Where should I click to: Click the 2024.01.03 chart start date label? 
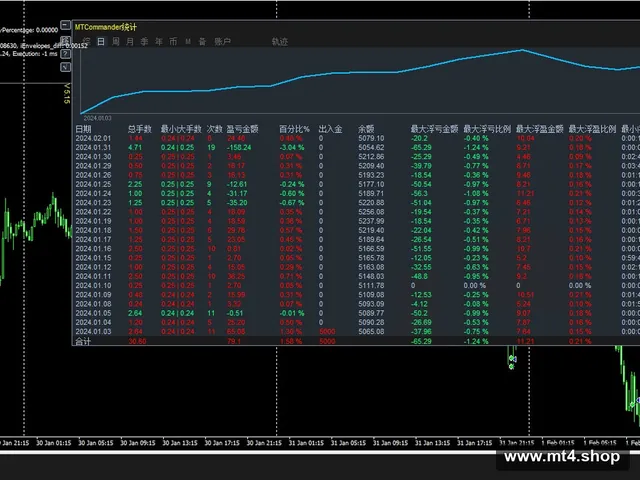tap(97, 118)
